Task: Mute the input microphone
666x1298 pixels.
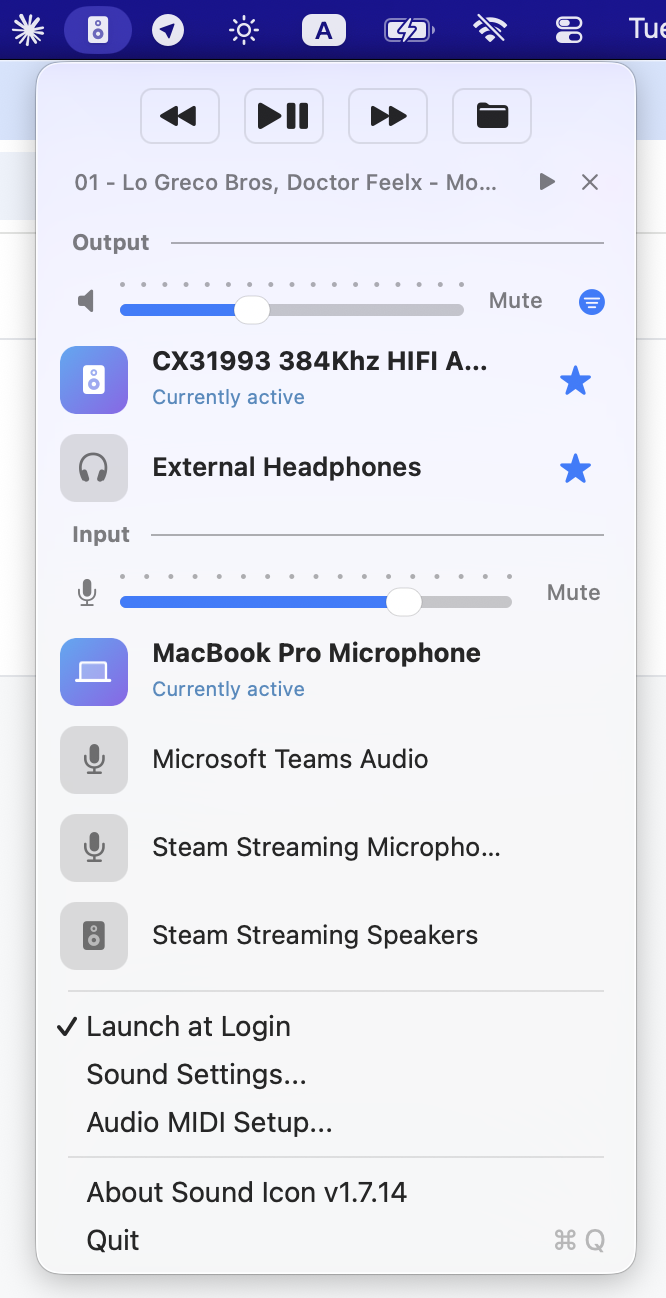Action: (574, 593)
